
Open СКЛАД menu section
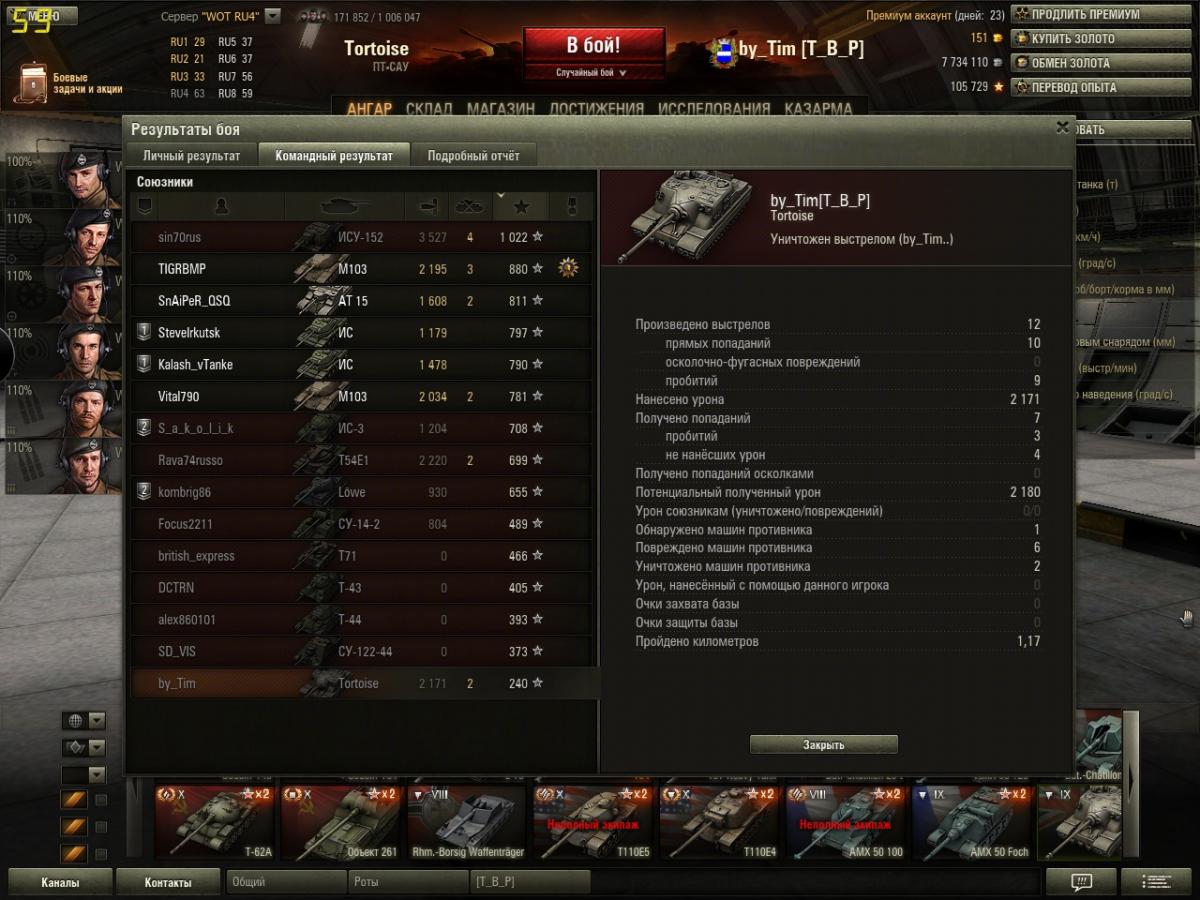pyautogui.click(x=430, y=109)
